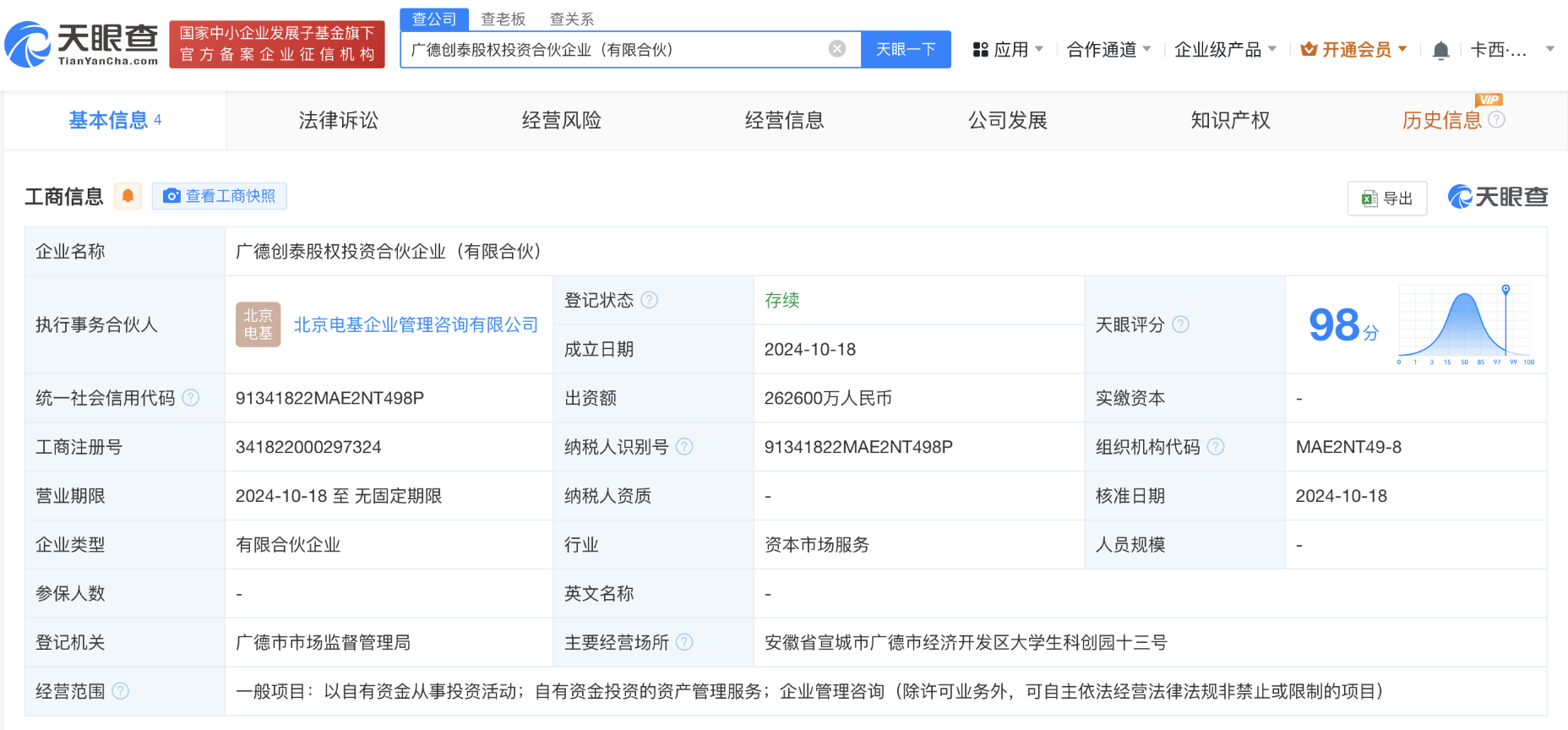Select the 查老板 search tab
This screenshot has width=1568, height=730.
(x=503, y=19)
